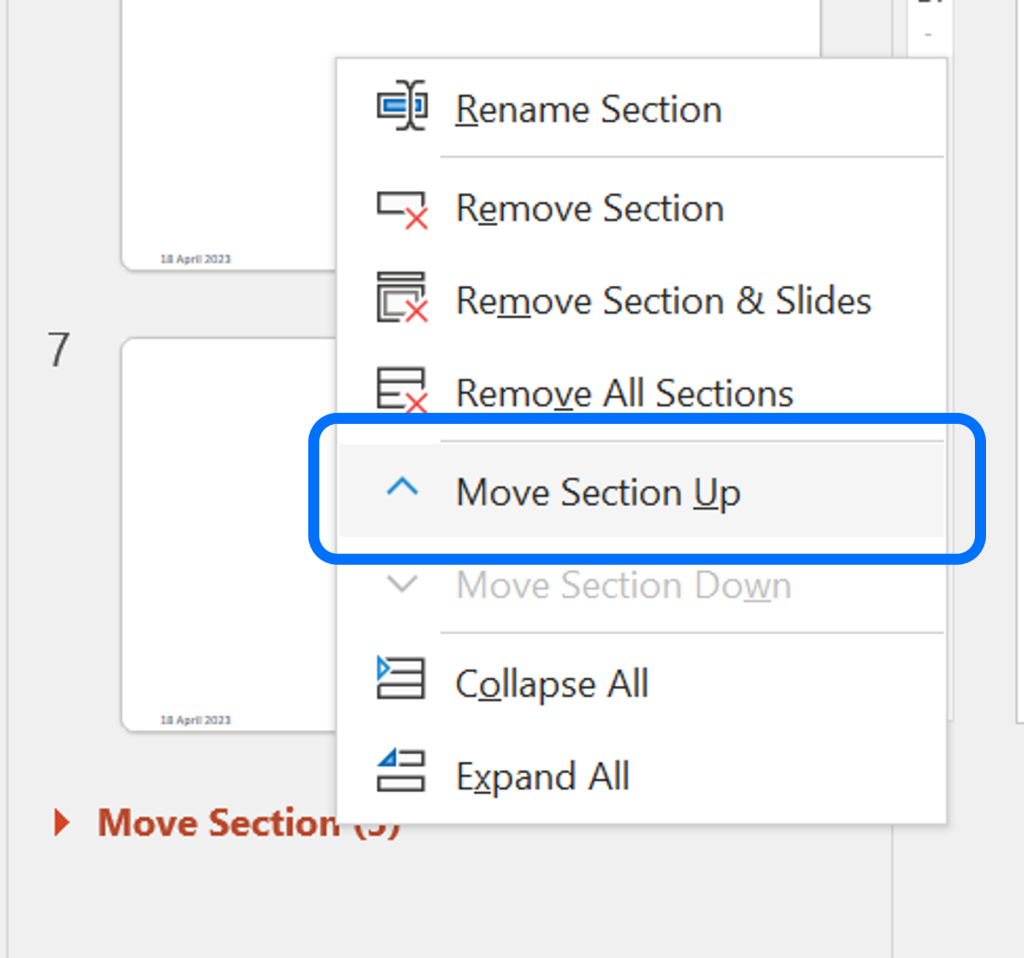Click the Remove Section & Slides icon
This screenshot has width=1024, height=958.
tap(402, 297)
